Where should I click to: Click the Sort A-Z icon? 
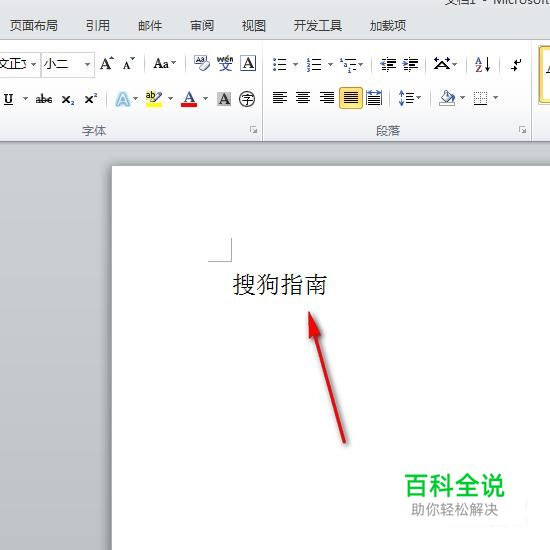point(482,65)
